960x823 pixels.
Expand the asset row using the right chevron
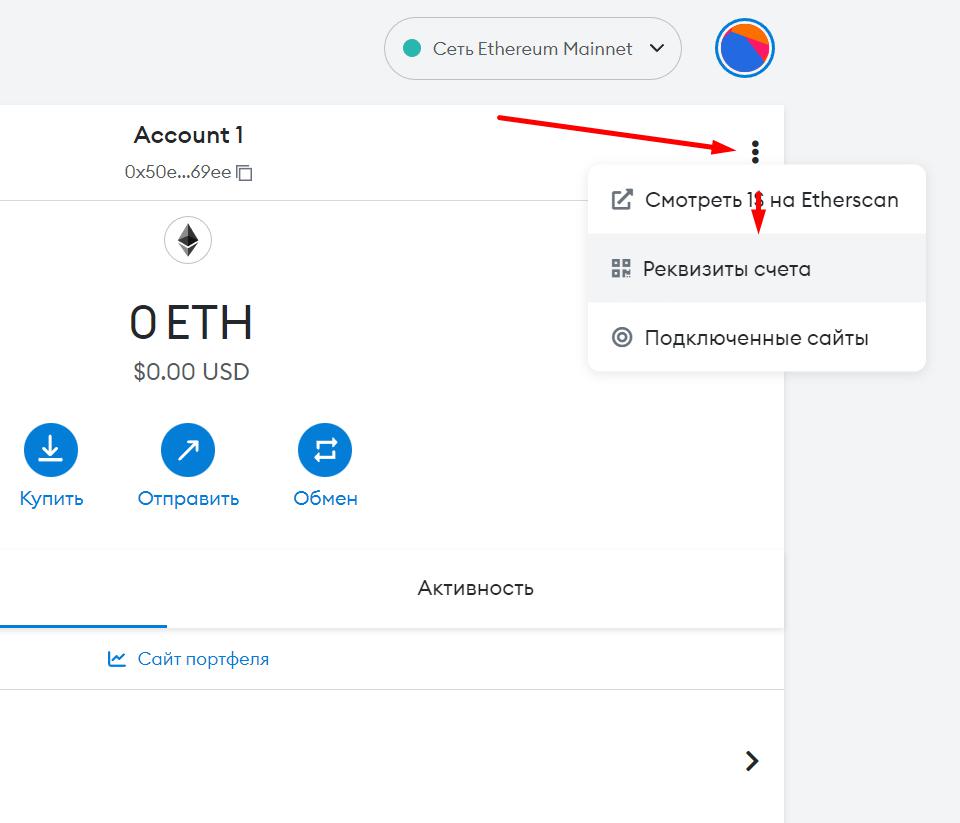752,761
